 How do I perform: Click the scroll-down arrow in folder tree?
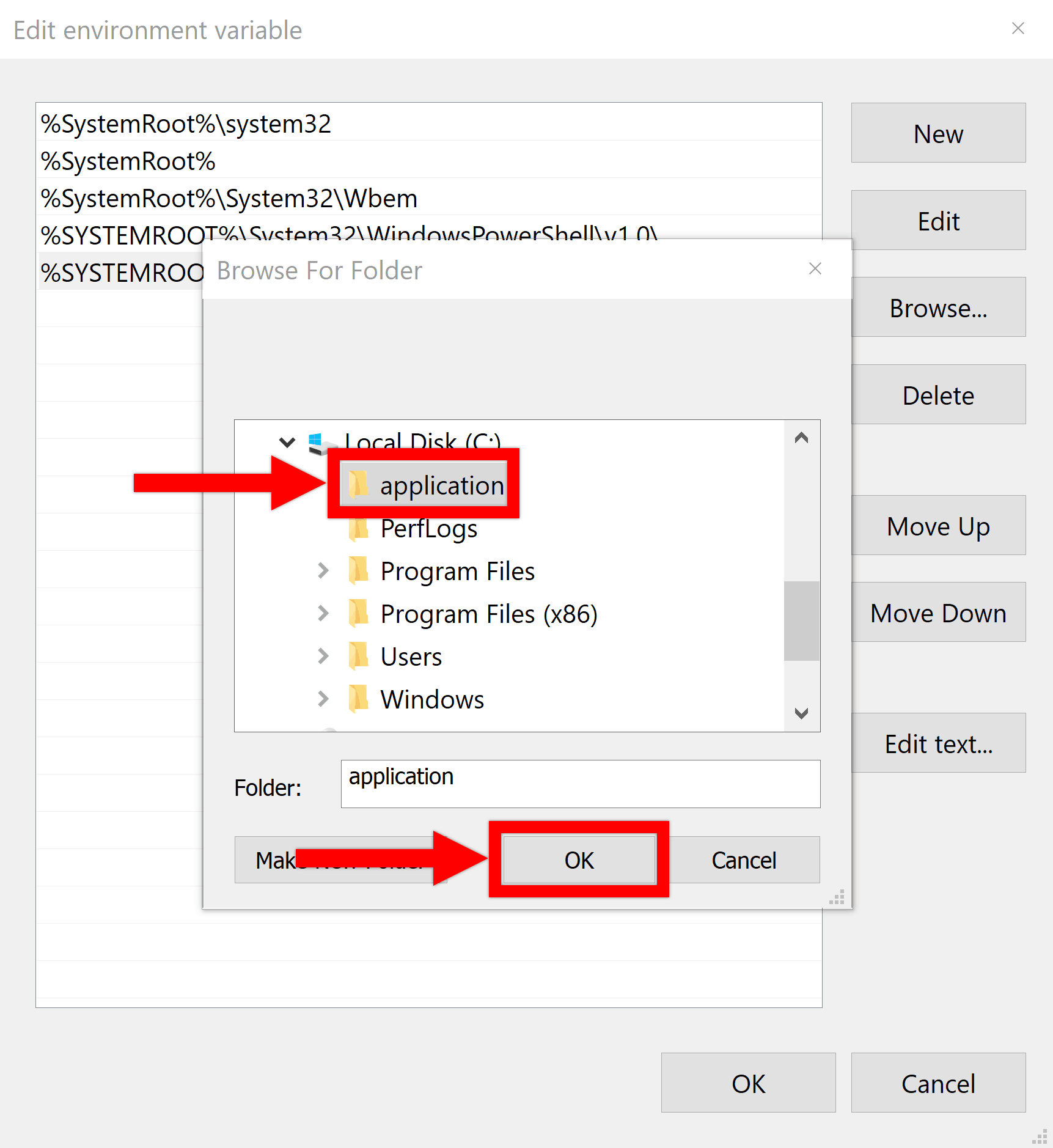point(801,713)
